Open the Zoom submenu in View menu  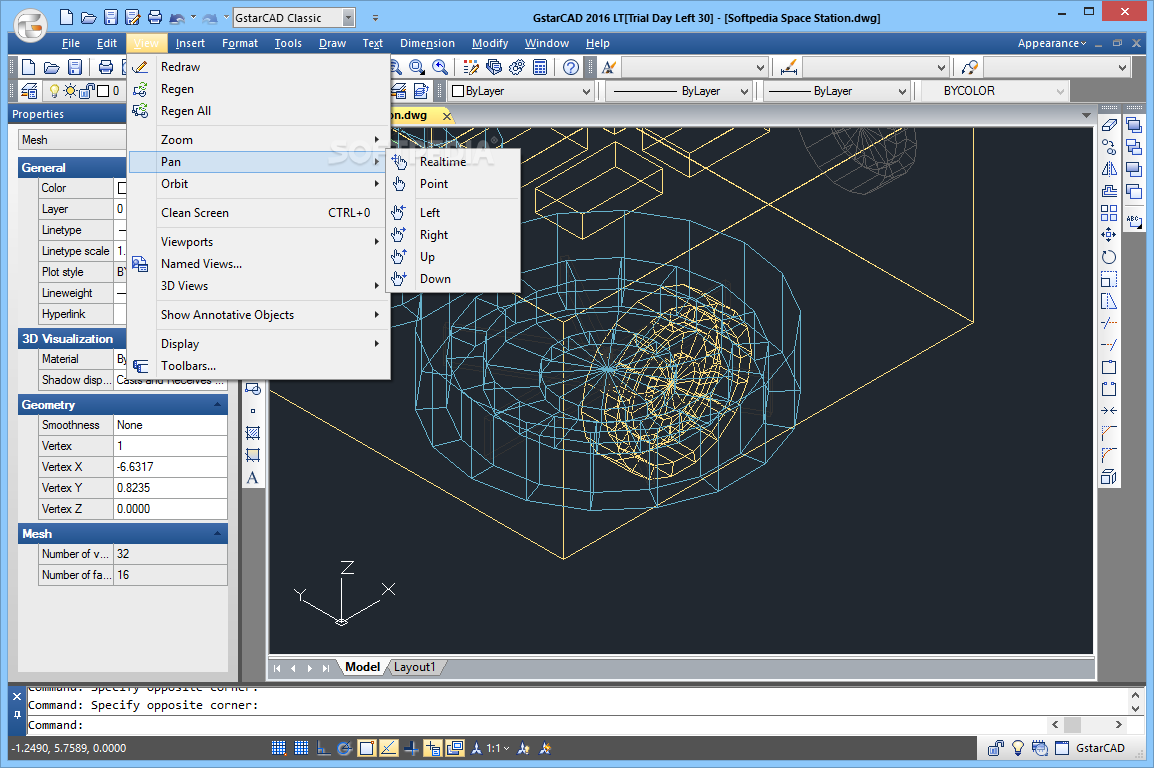pyautogui.click(x=258, y=140)
